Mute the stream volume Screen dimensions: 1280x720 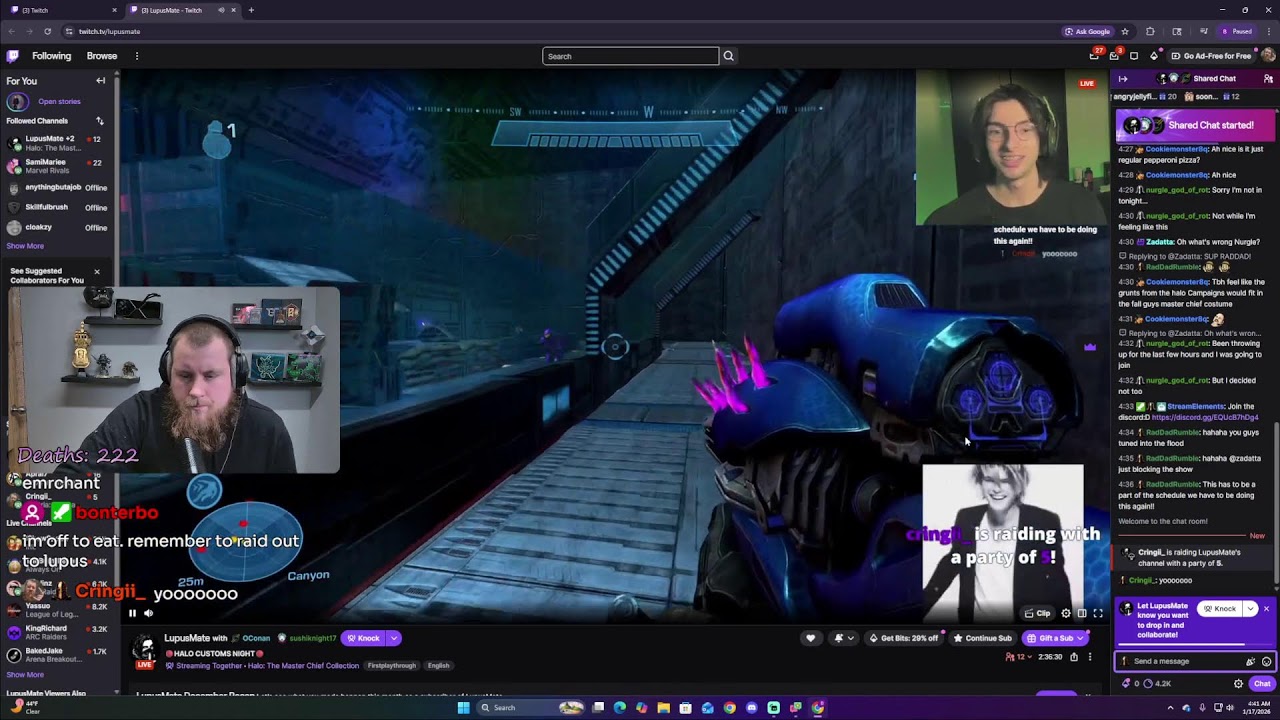click(148, 613)
